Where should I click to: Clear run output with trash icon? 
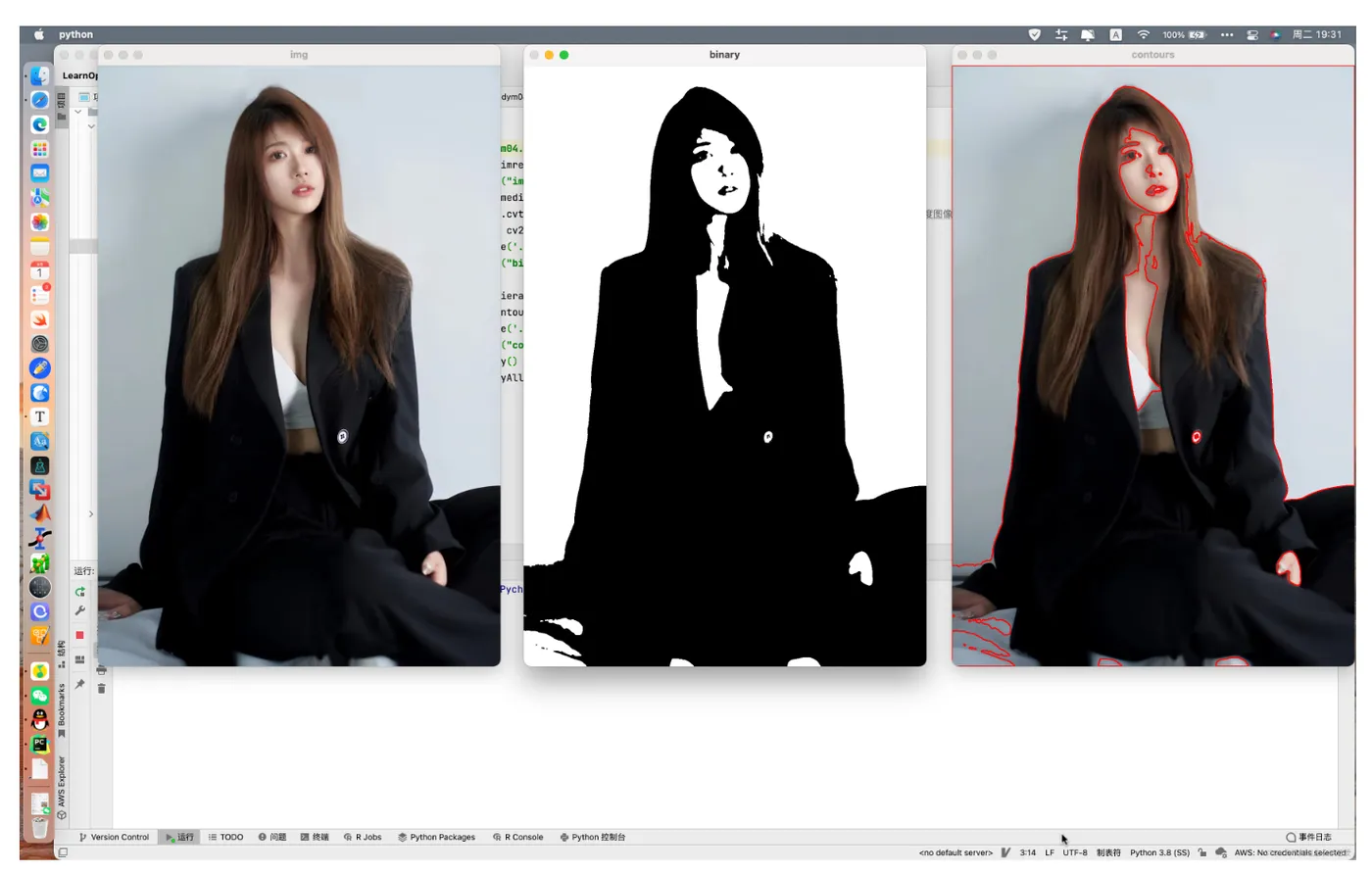click(101, 689)
